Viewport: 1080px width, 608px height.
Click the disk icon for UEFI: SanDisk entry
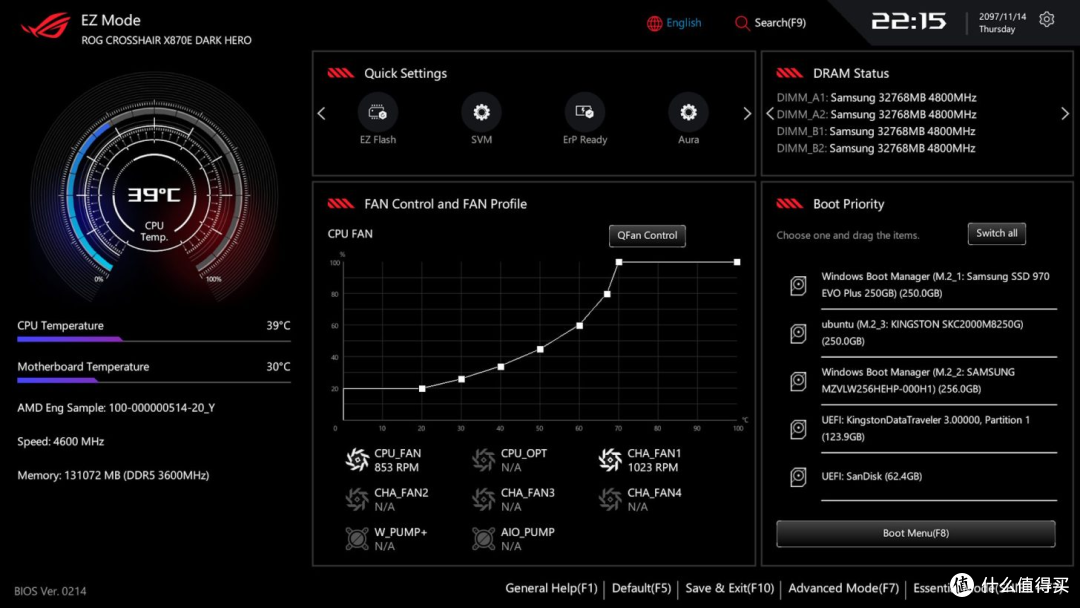798,476
